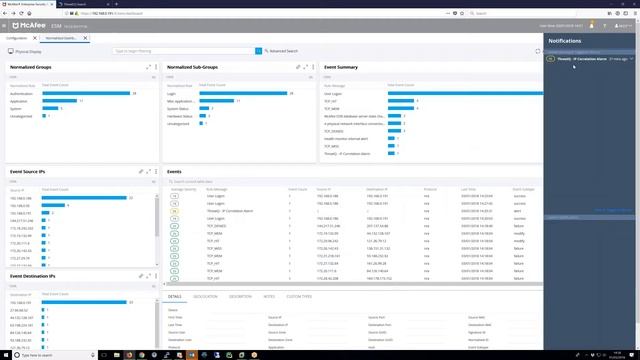Expand the Normalized Sub-Groups widget

point(306,67)
